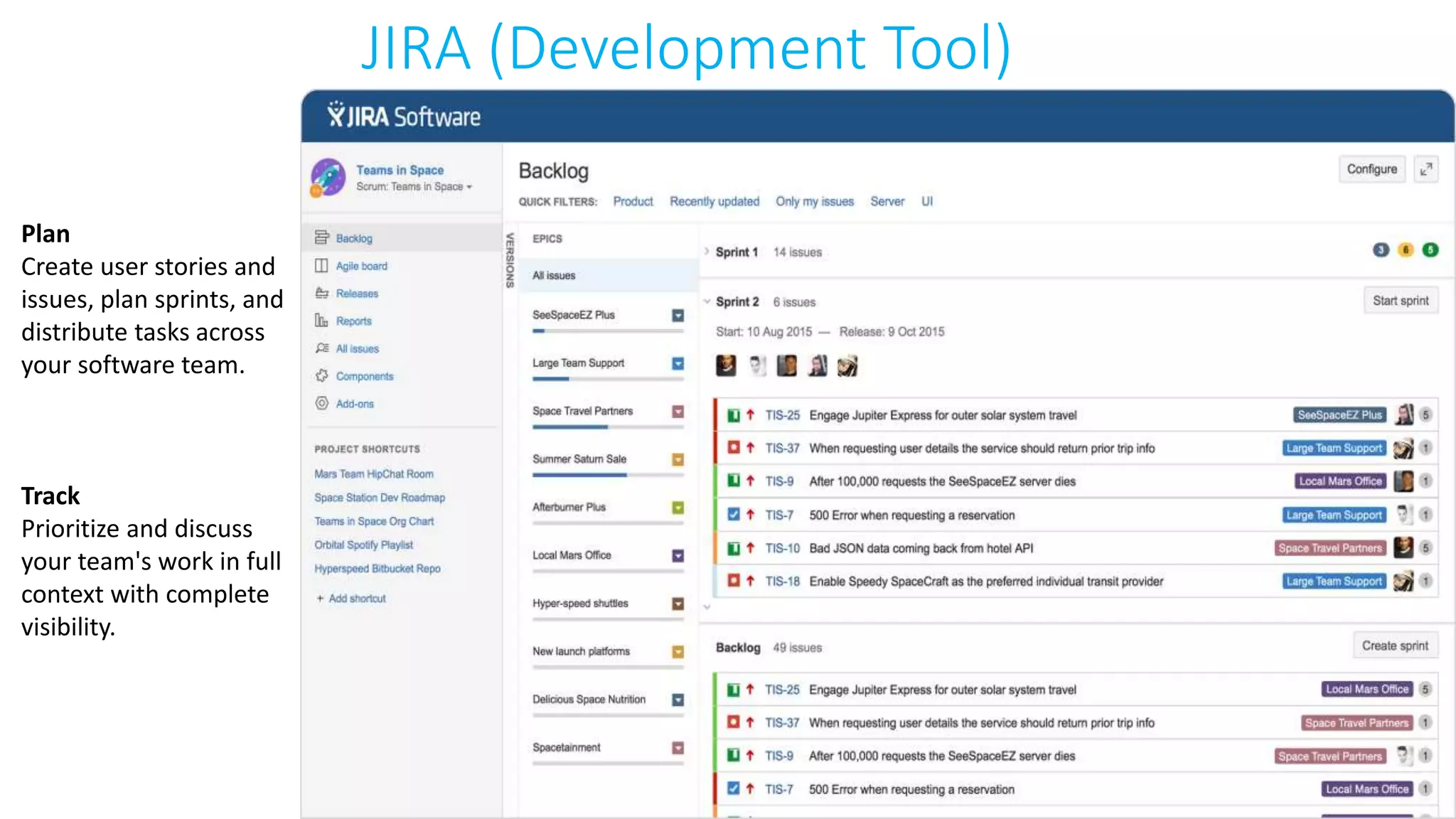Click the green done count badge in Sprint 1

[x=1430, y=250]
